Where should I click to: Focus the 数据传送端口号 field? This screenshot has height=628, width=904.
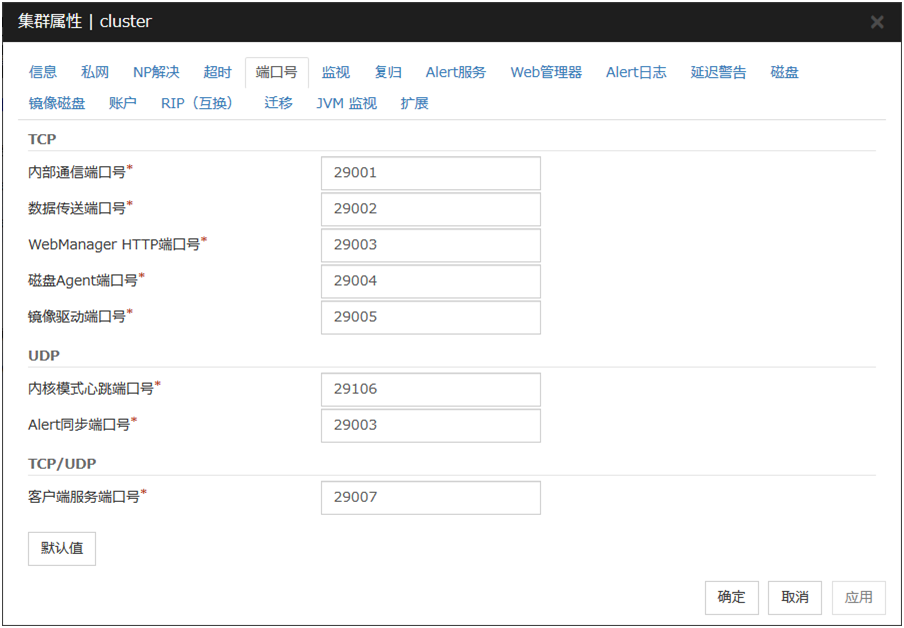pyautogui.click(x=430, y=209)
